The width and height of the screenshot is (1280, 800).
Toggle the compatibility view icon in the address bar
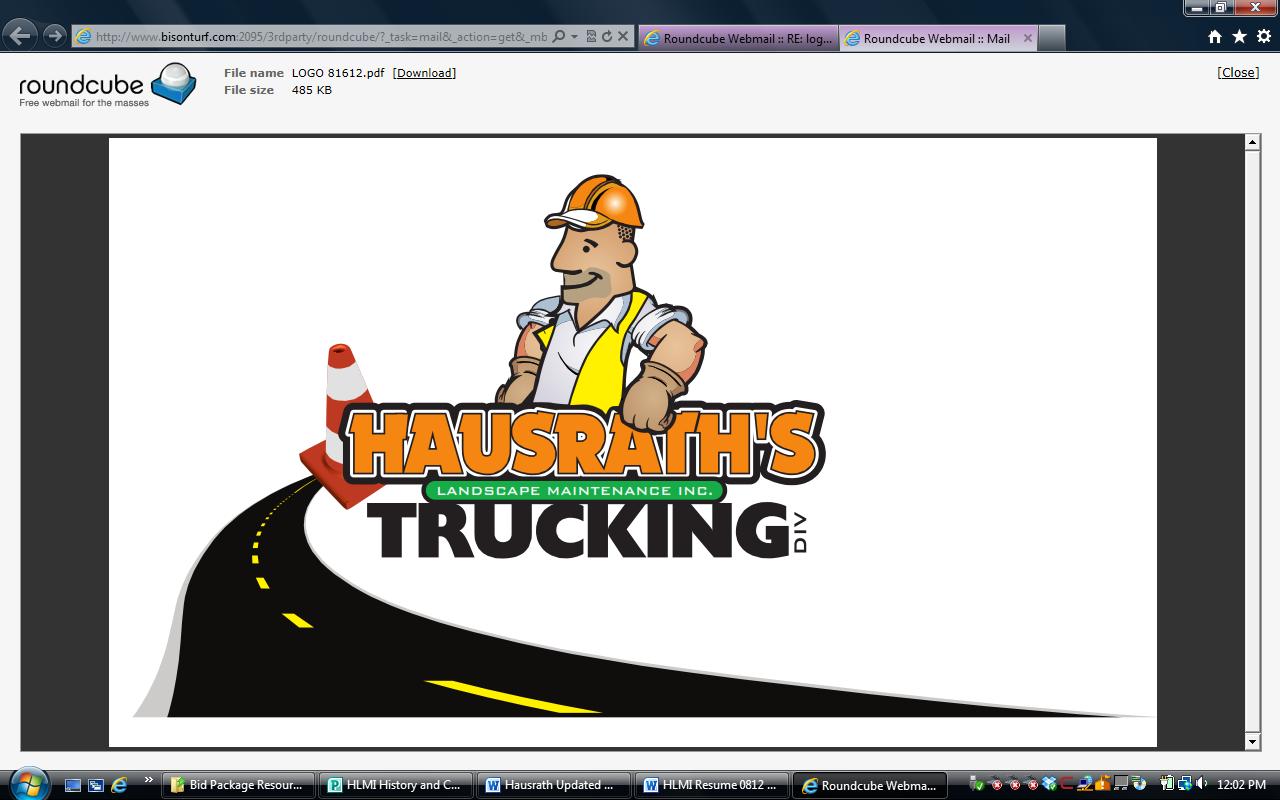591,36
